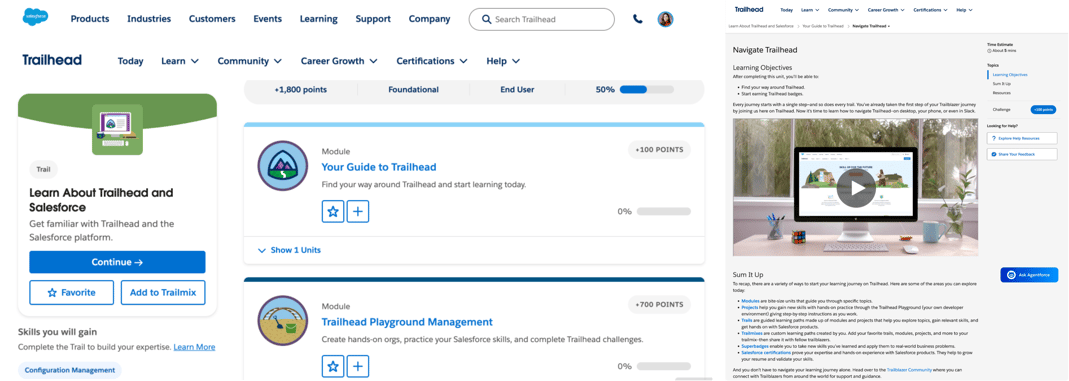The width and height of the screenshot is (1069, 381).
Task: Click the +100 points Challenge button
Action: tap(1042, 109)
